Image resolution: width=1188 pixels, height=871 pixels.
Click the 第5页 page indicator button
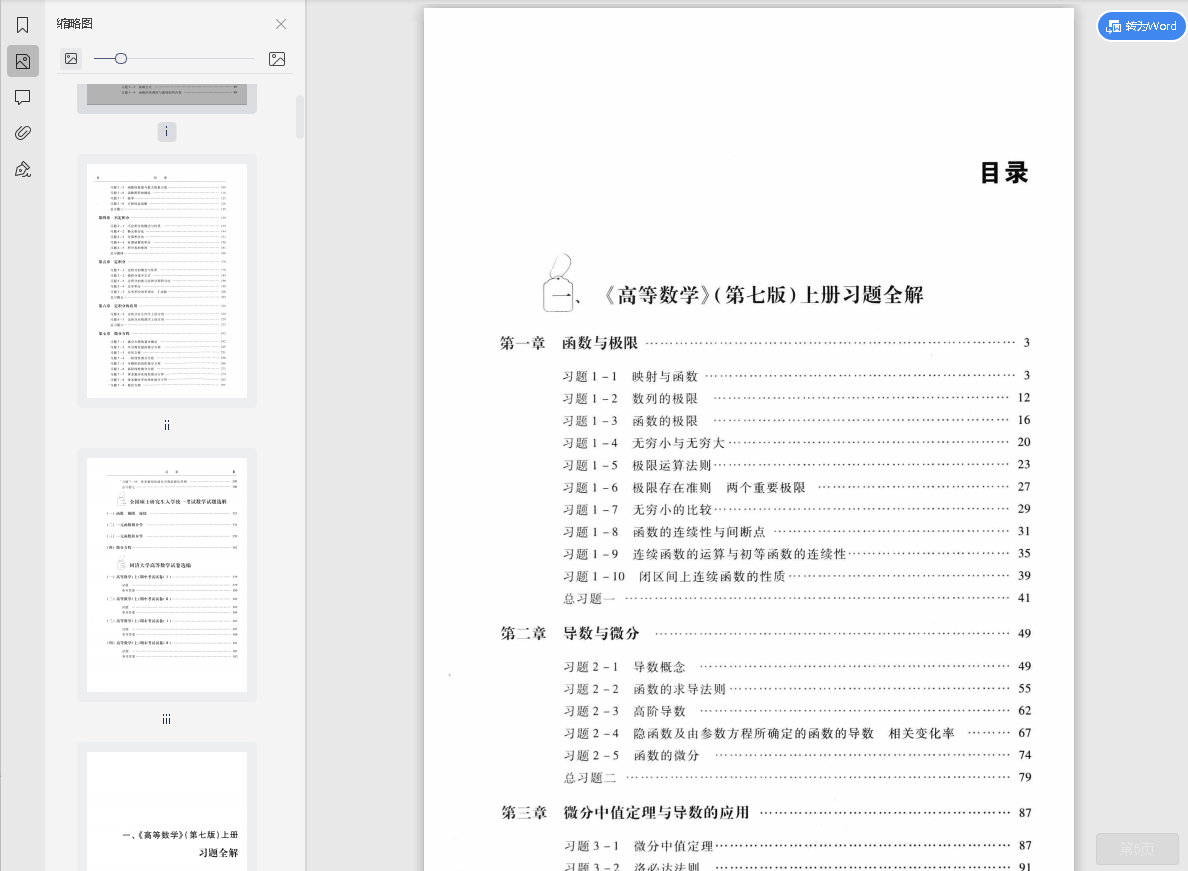coord(1137,849)
